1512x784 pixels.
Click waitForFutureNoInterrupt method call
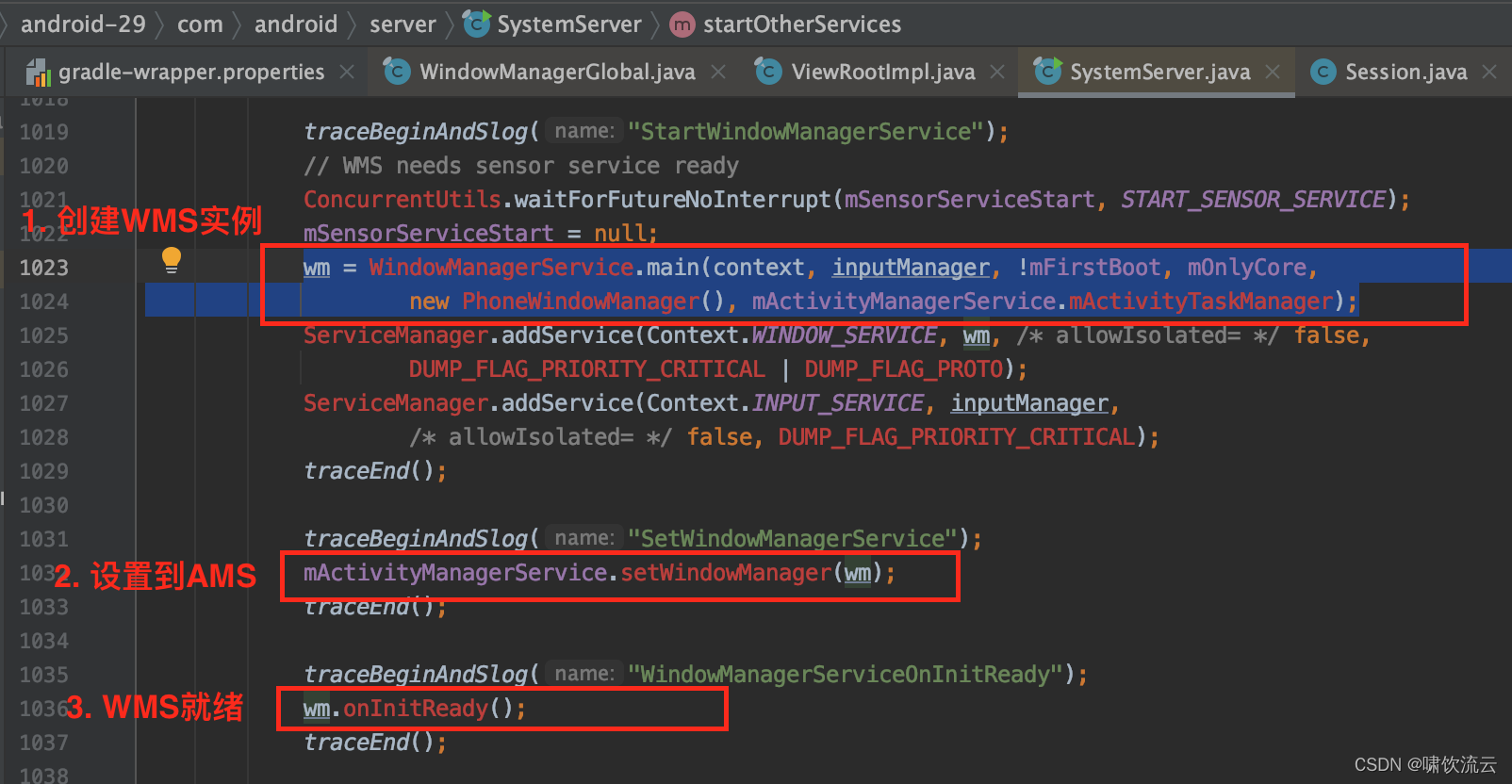673,200
